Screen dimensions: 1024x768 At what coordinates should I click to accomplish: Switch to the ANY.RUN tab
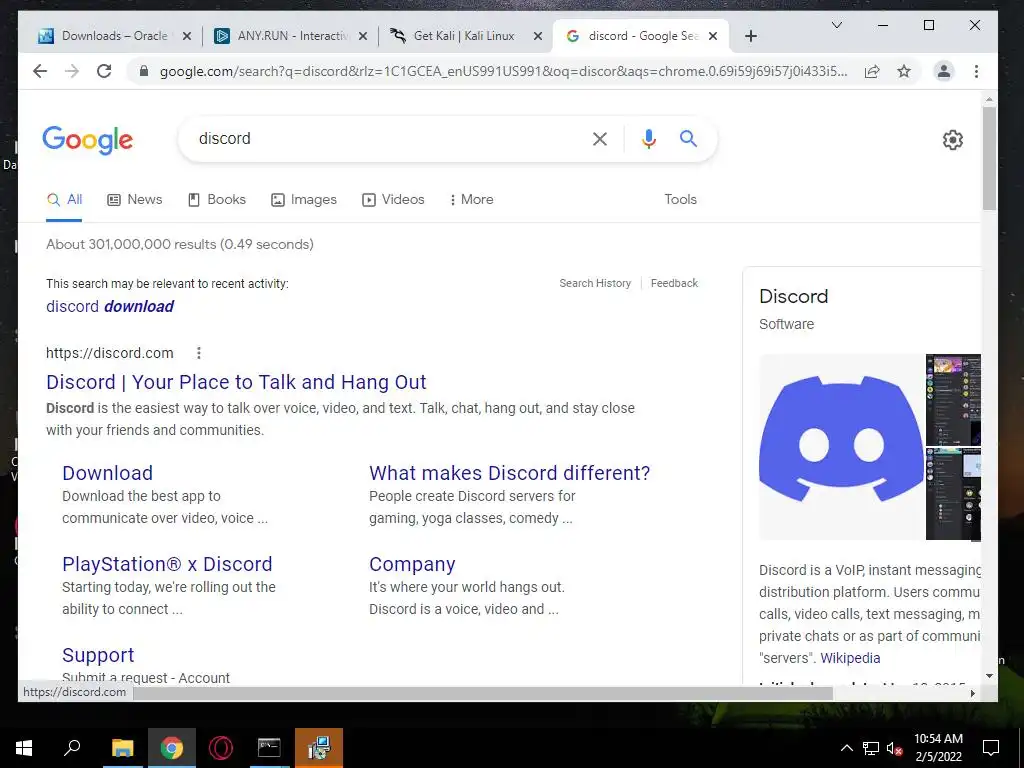[291, 36]
